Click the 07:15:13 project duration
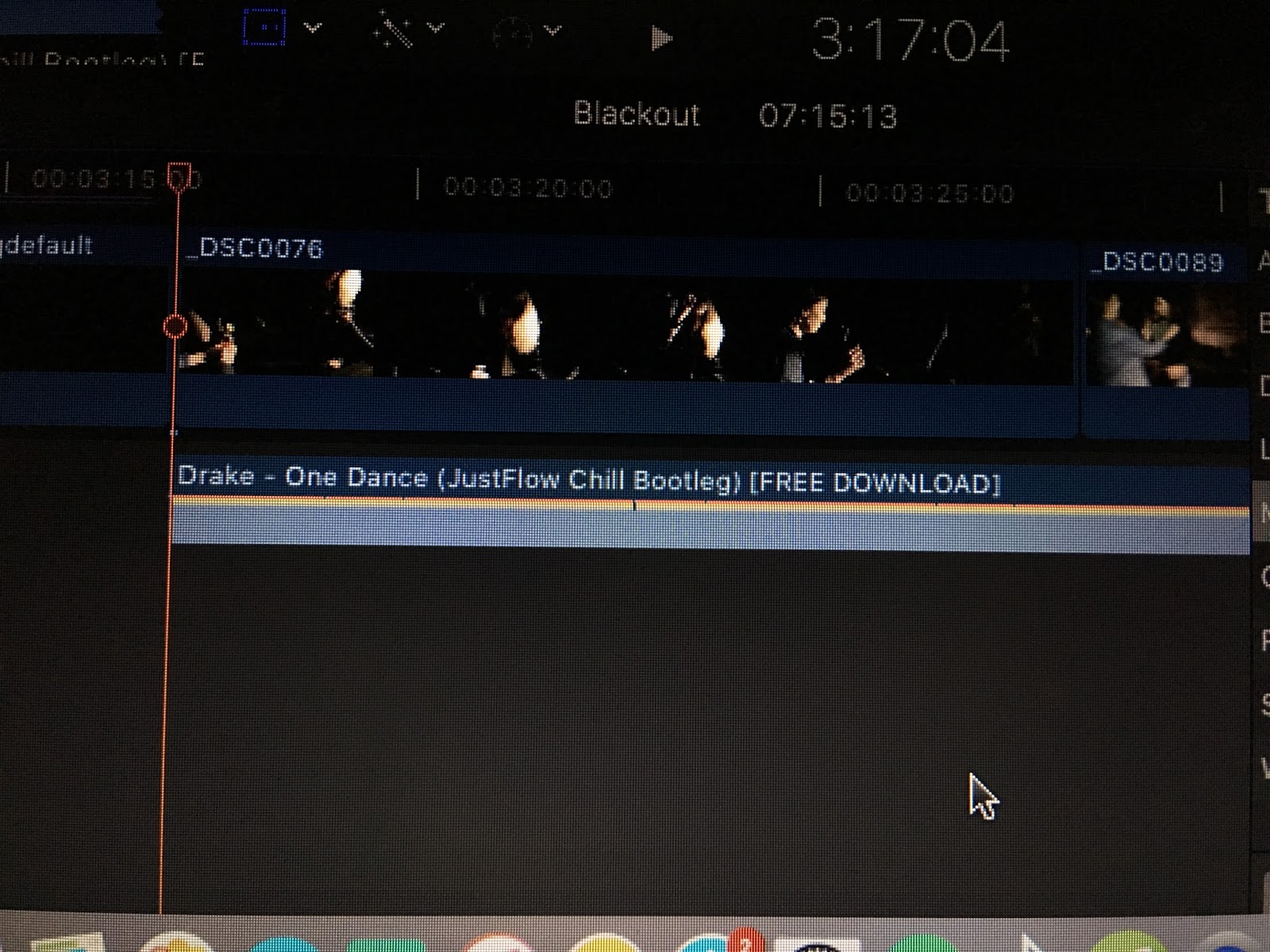Viewport: 1270px width, 952px height. coord(828,117)
